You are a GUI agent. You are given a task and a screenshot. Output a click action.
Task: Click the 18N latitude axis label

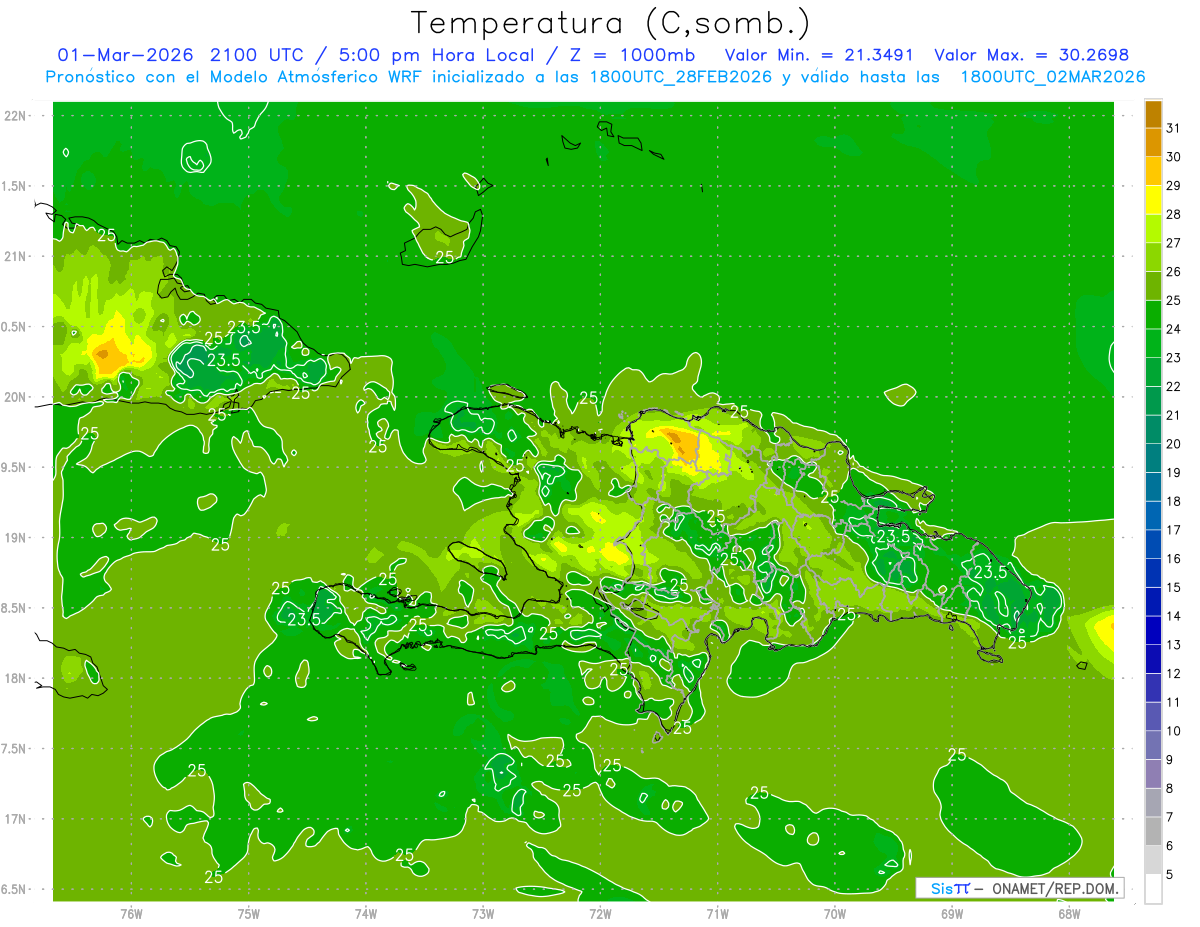(x=16, y=678)
